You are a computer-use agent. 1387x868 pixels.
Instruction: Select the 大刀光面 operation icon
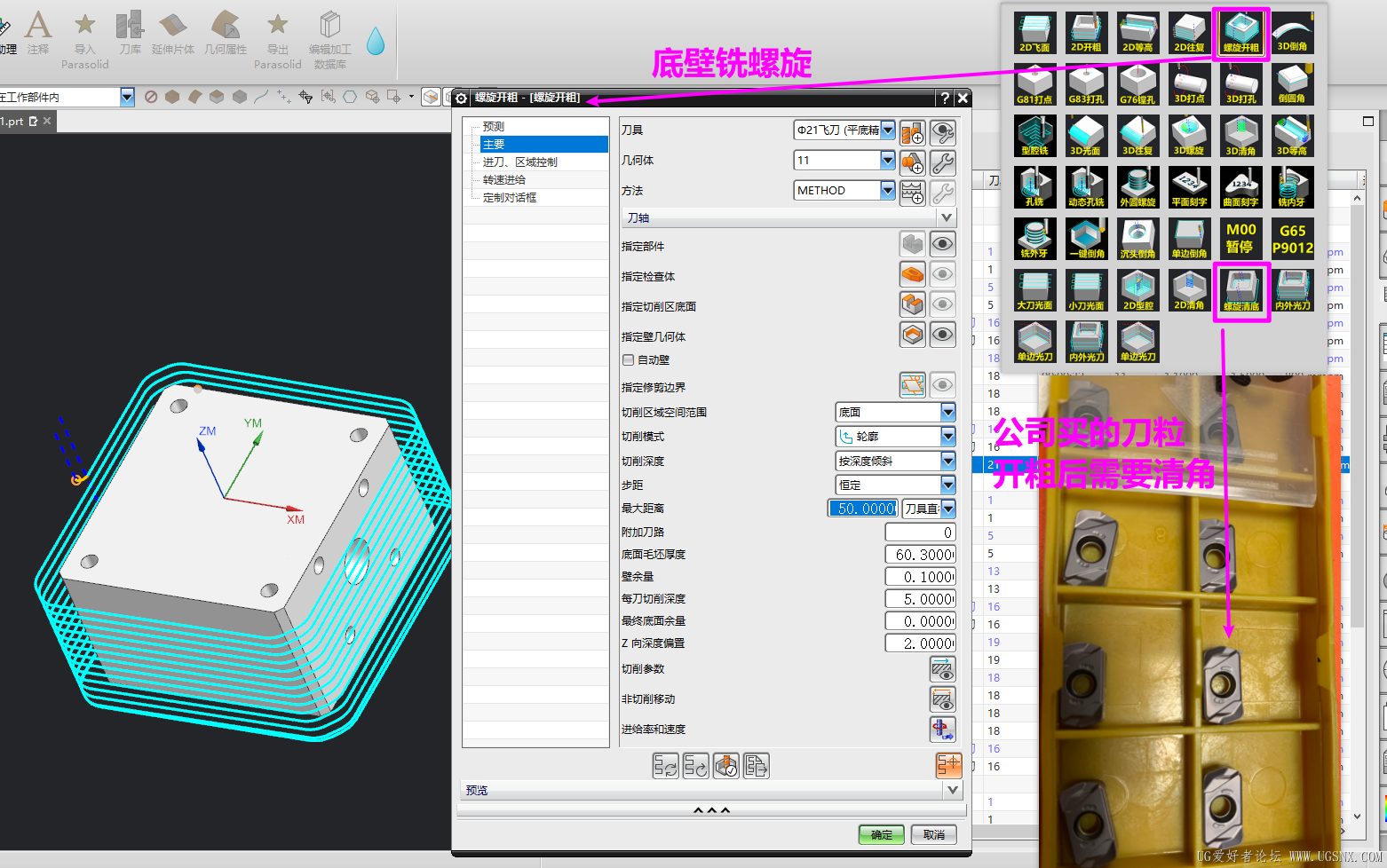(1035, 290)
